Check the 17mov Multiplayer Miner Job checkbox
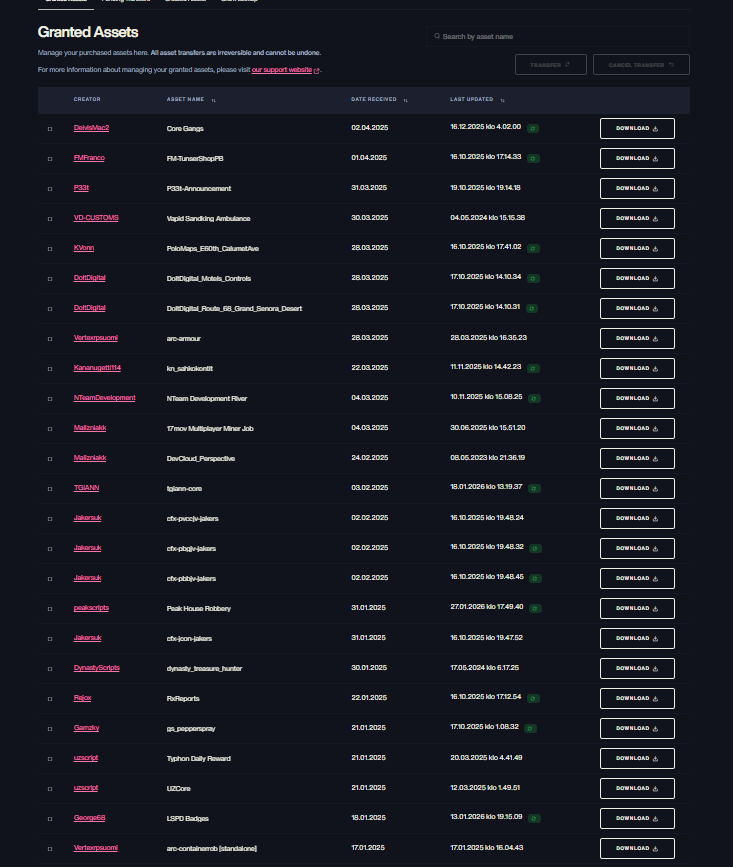This screenshot has width=733, height=867. [50, 429]
